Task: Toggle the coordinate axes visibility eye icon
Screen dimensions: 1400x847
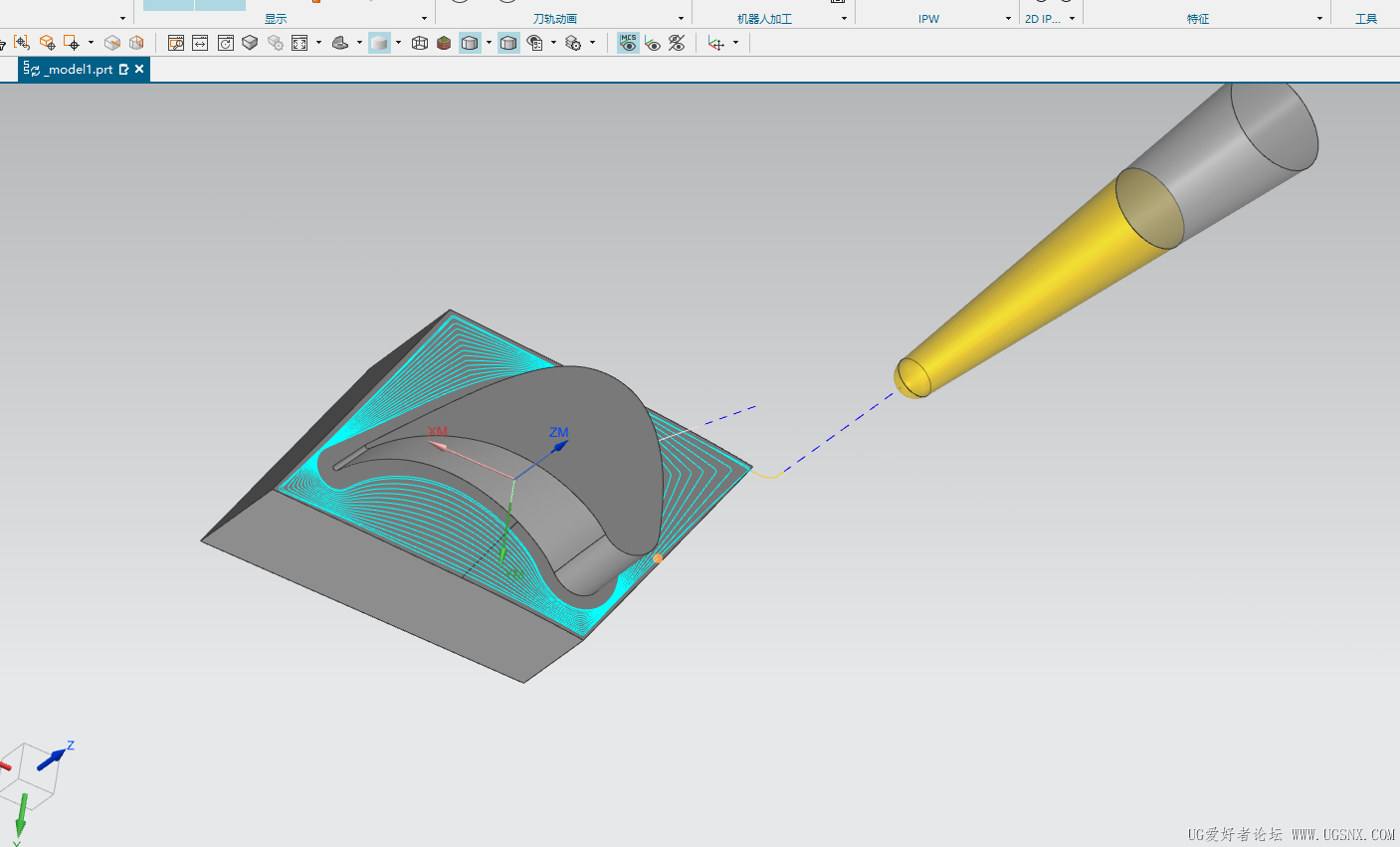Action: (653, 43)
